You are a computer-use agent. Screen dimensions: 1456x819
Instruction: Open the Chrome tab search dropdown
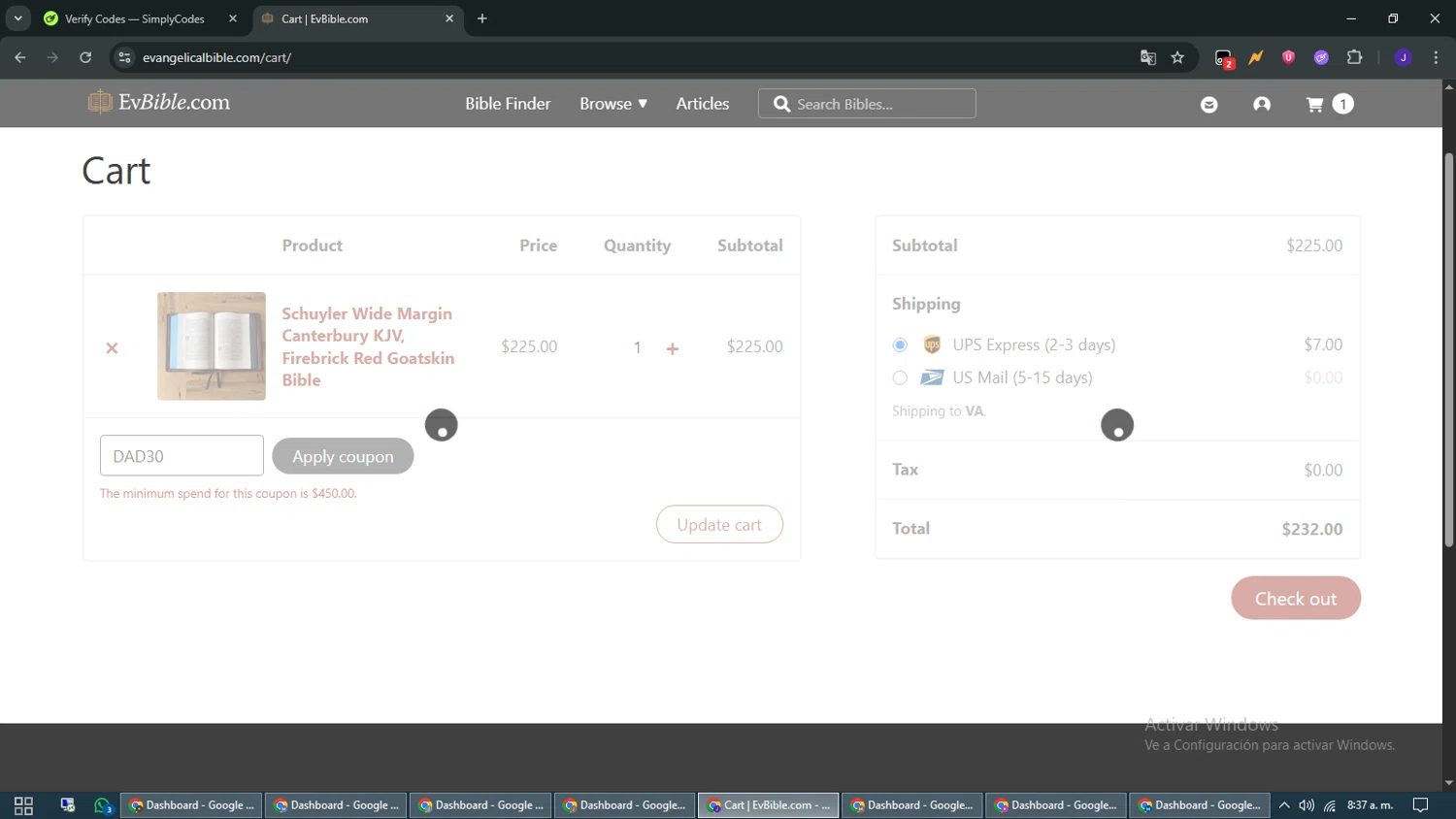tap(18, 18)
